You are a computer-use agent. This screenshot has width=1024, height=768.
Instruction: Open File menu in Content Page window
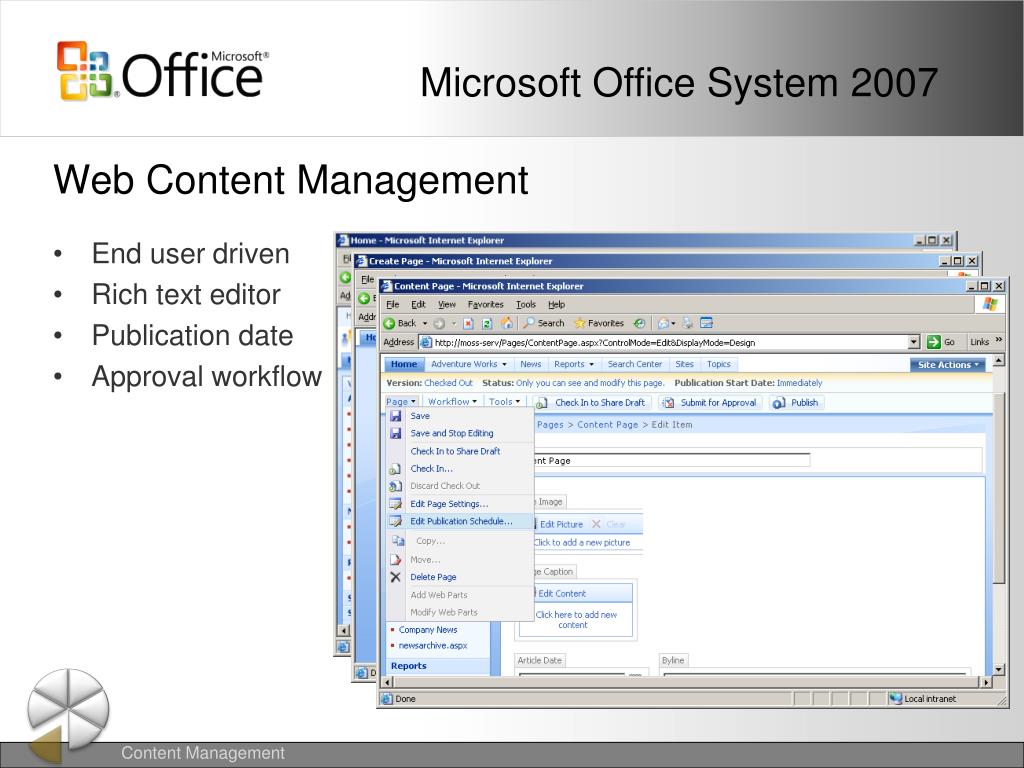point(392,304)
